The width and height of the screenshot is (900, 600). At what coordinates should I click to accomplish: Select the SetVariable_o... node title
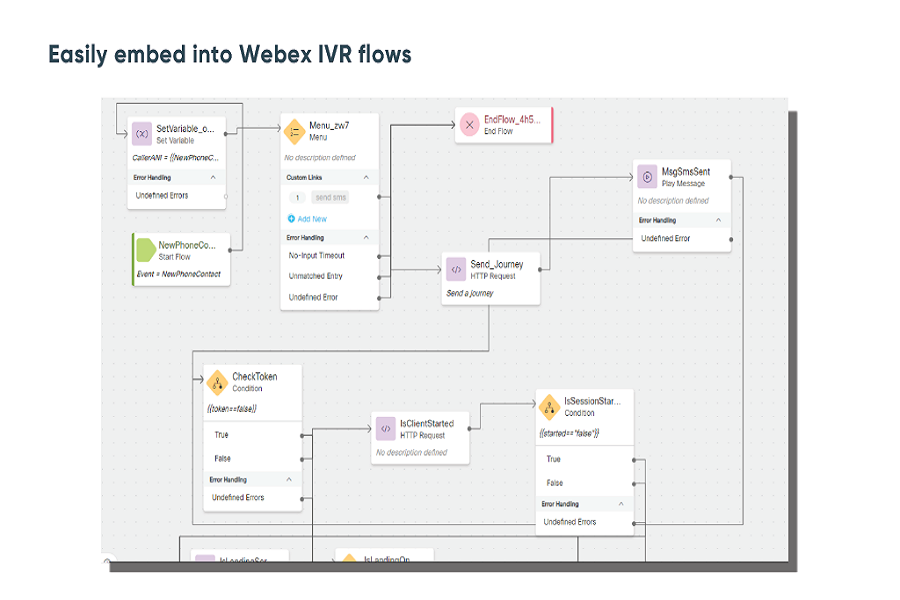[x=185, y=129]
